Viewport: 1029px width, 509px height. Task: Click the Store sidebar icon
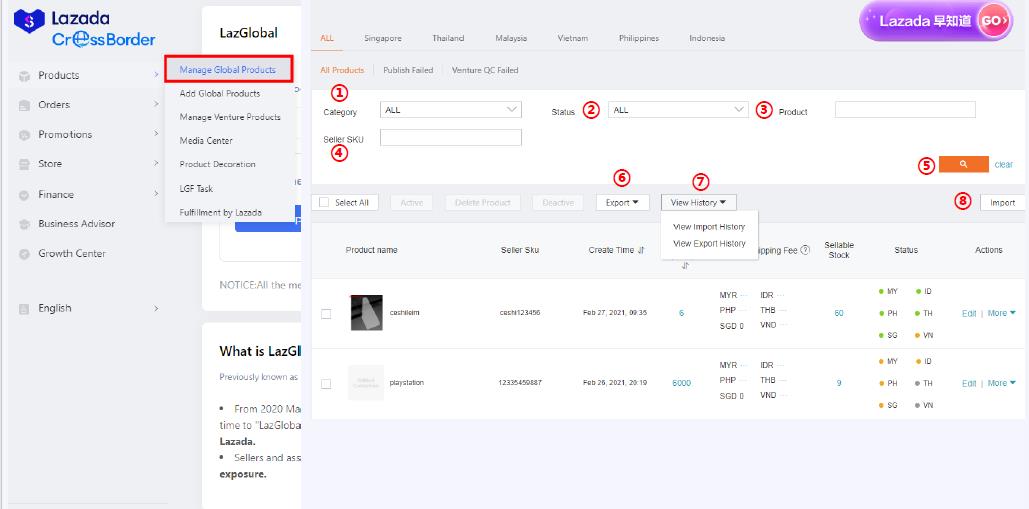(24, 164)
